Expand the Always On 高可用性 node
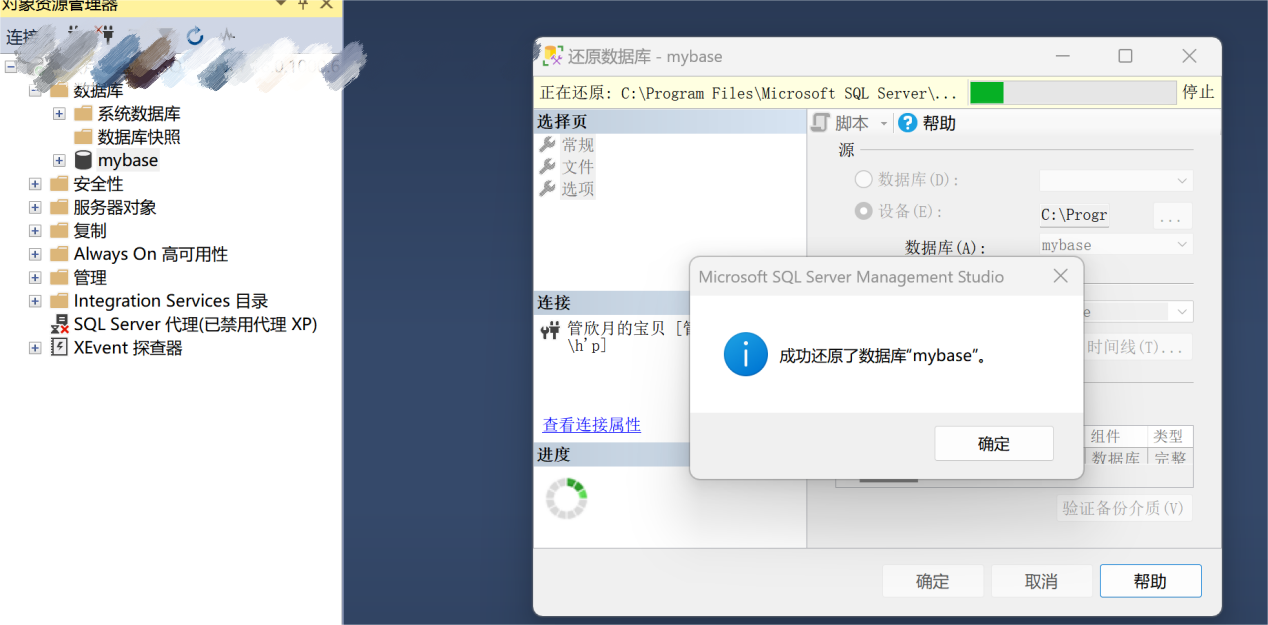This screenshot has height=625, width=1268. [x=35, y=254]
